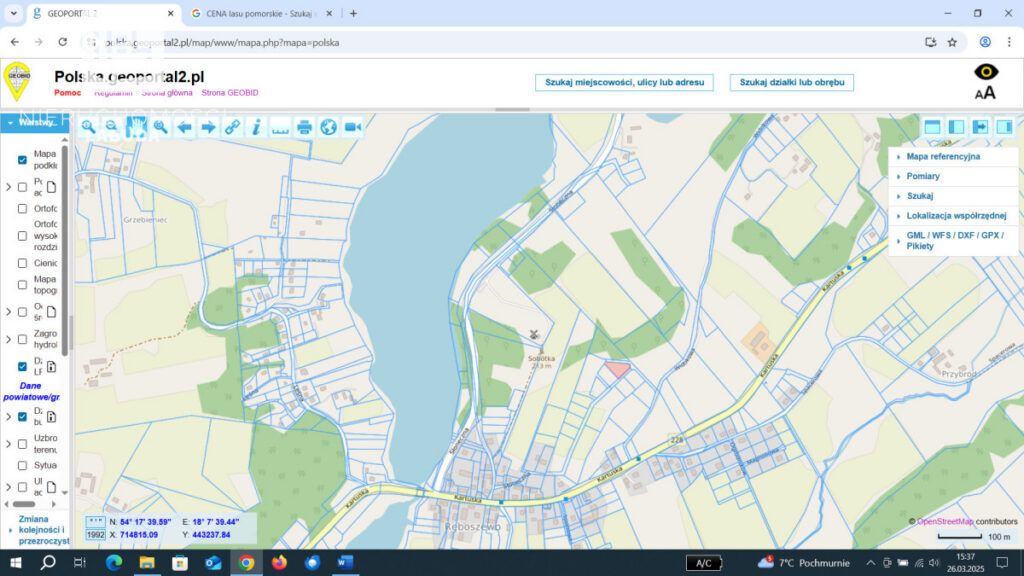The height and width of the screenshot is (576, 1024).
Task: Print the map with printer icon
Action: pos(305,127)
